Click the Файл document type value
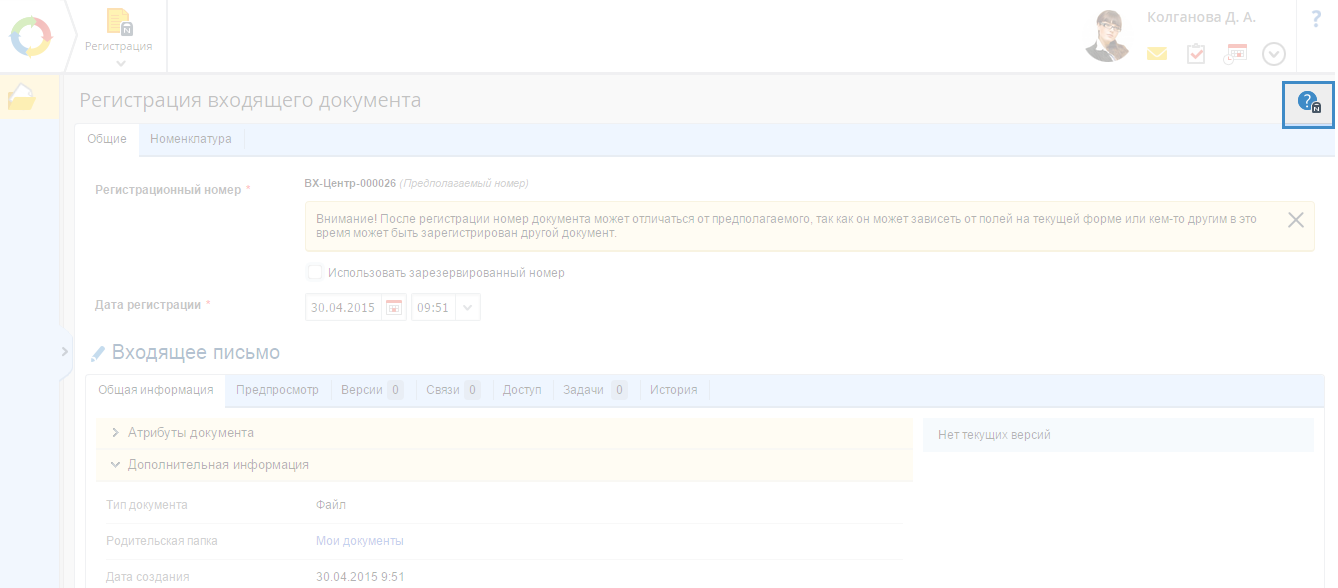 click(x=331, y=505)
